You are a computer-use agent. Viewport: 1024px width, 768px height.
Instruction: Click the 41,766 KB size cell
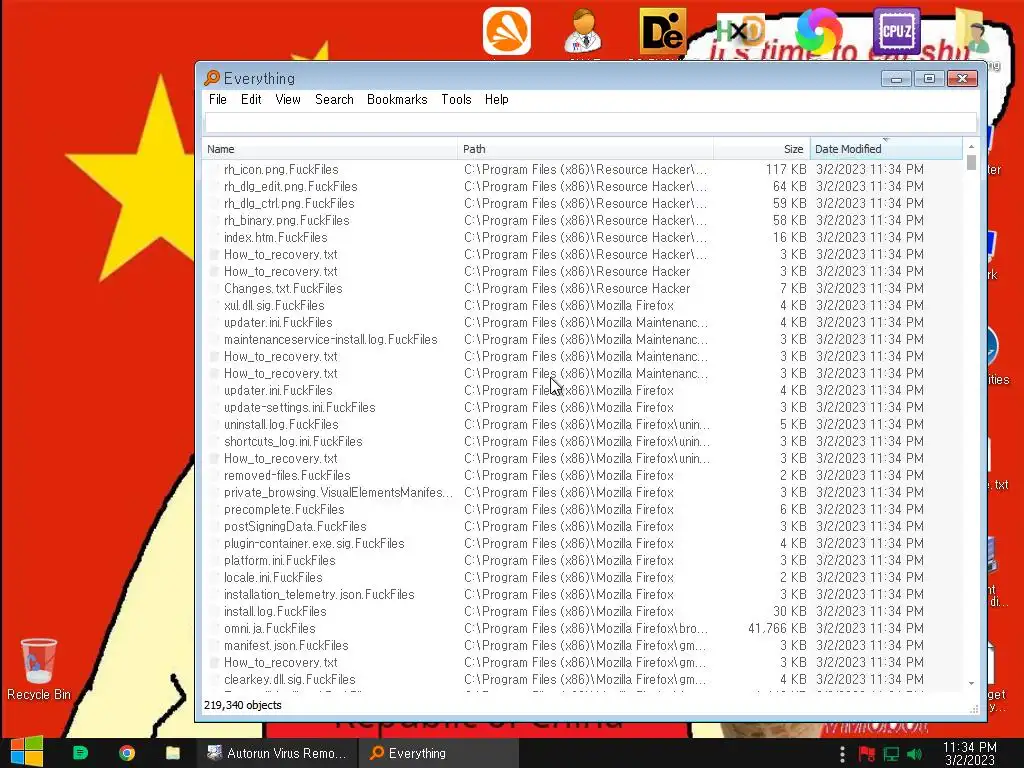point(777,628)
